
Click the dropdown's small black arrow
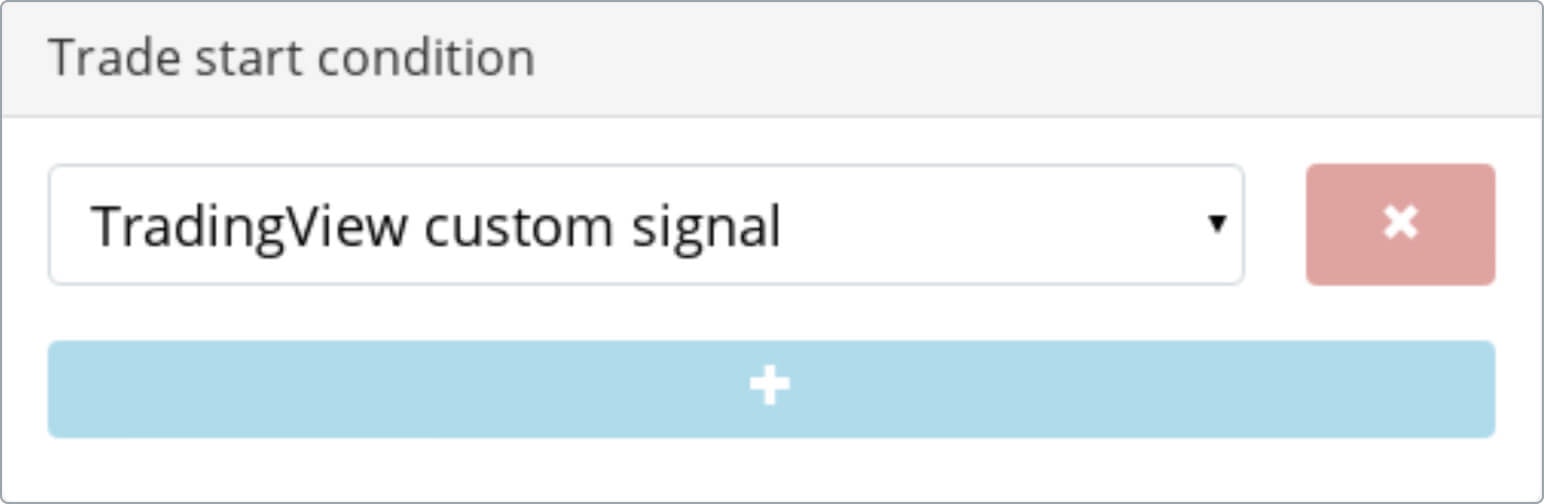tap(1216, 223)
